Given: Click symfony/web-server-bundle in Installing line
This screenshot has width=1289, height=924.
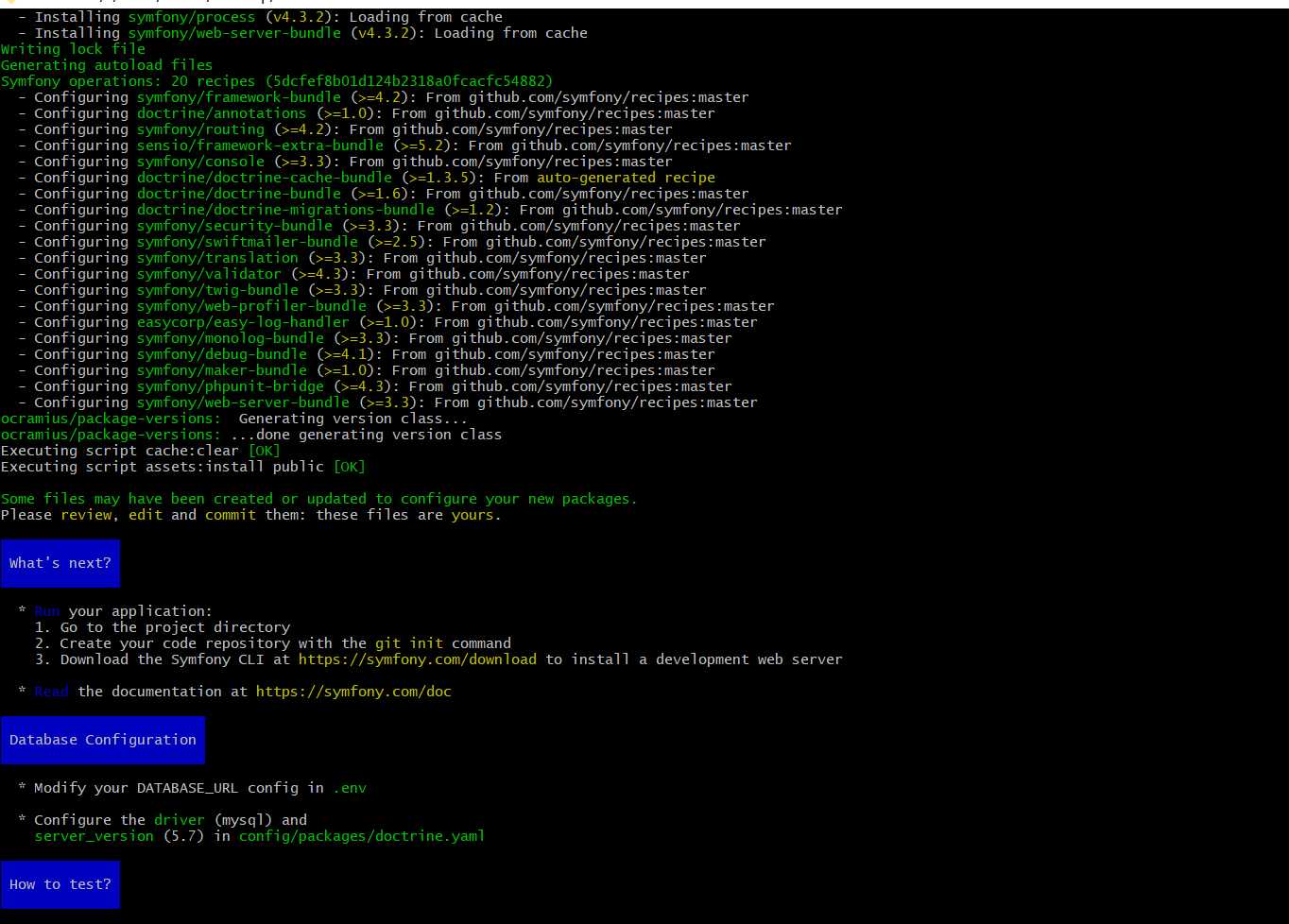Looking at the screenshot, I should pyautogui.click(x=234, y=33).
